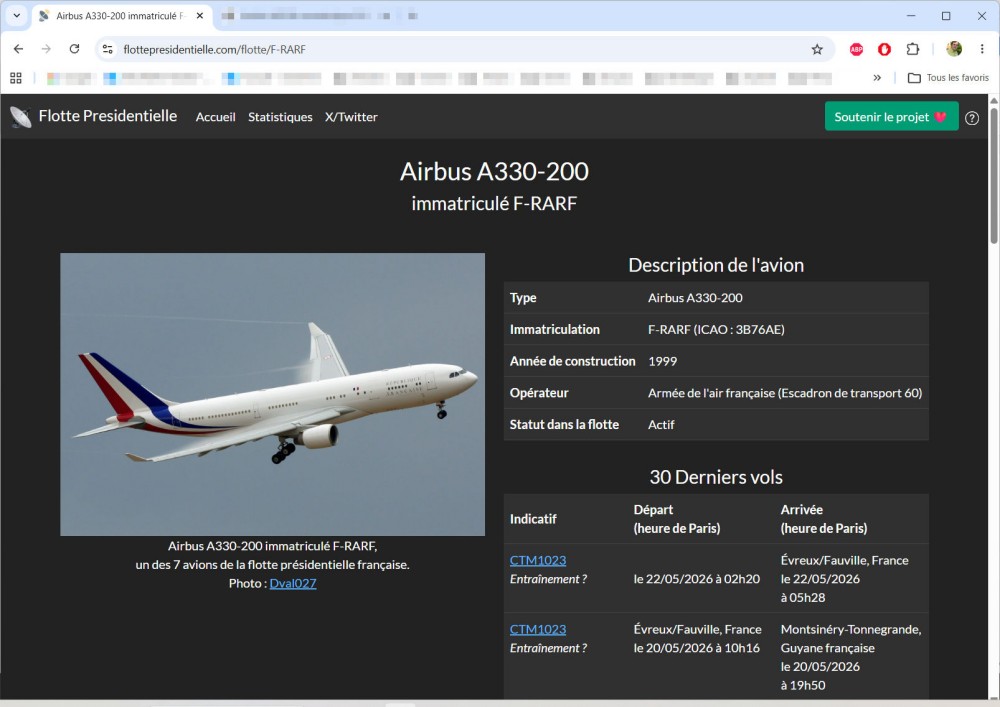Open the Statistiques menu item

click(x=280, y=117)
